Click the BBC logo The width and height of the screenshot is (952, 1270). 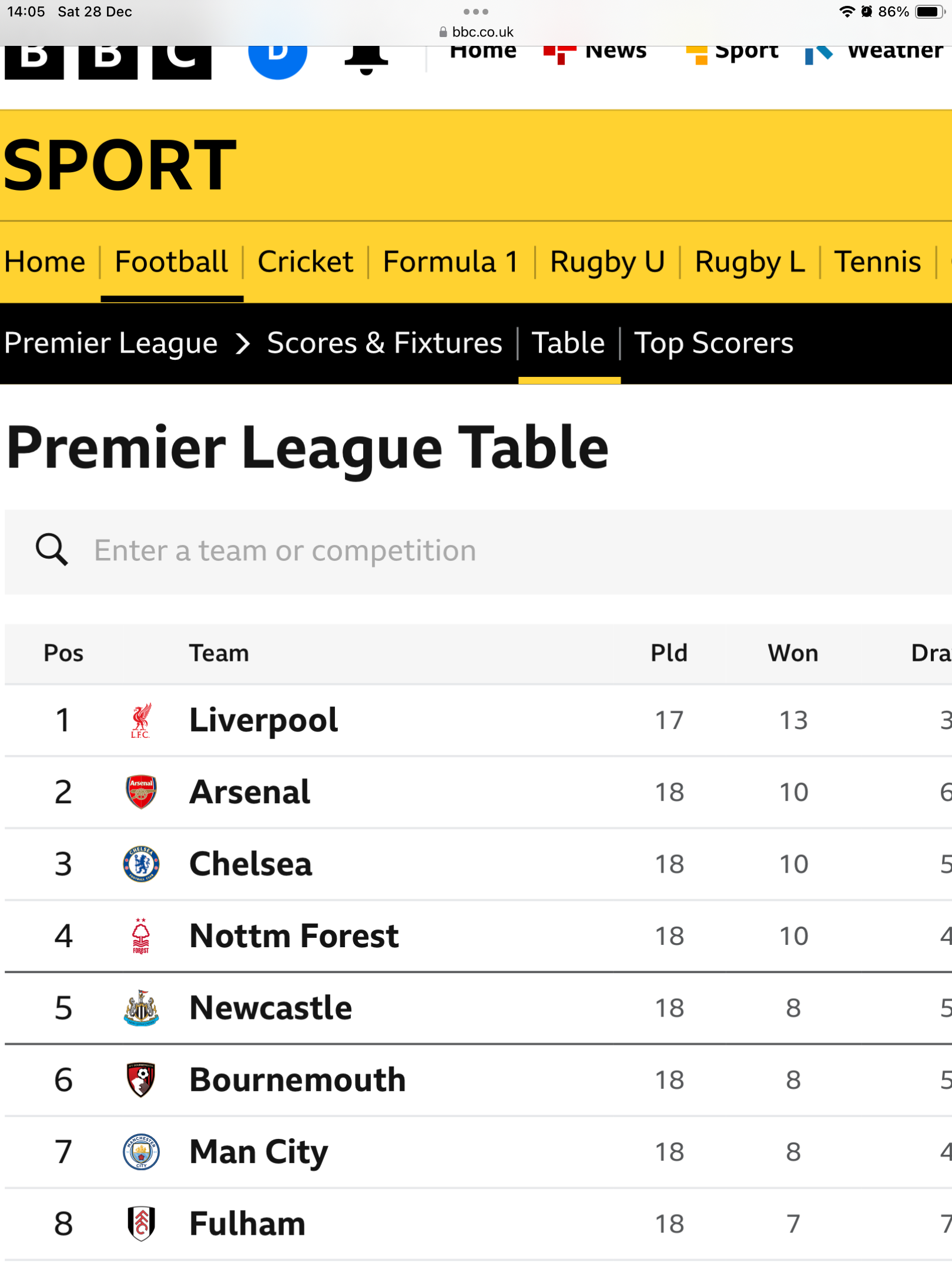click(x=108, y=60)
